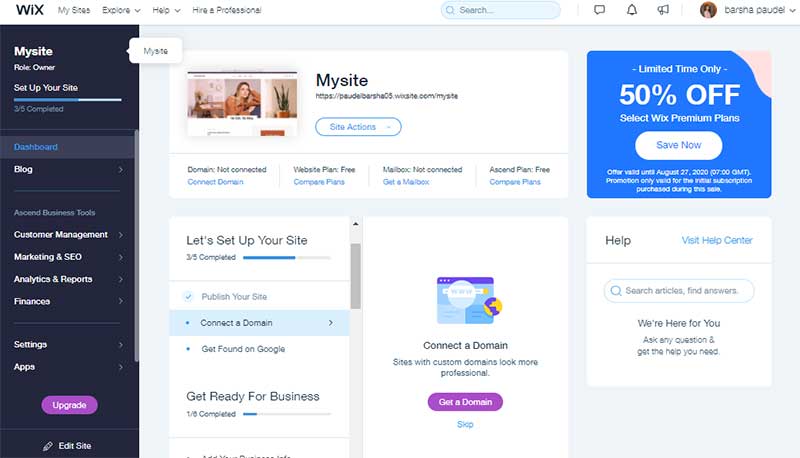
Task: Open the announcements megaphone icon
Action: [x=663, y=10]
